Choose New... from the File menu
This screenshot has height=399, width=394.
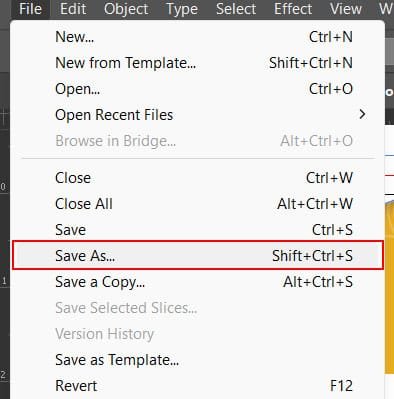point(198,37)
